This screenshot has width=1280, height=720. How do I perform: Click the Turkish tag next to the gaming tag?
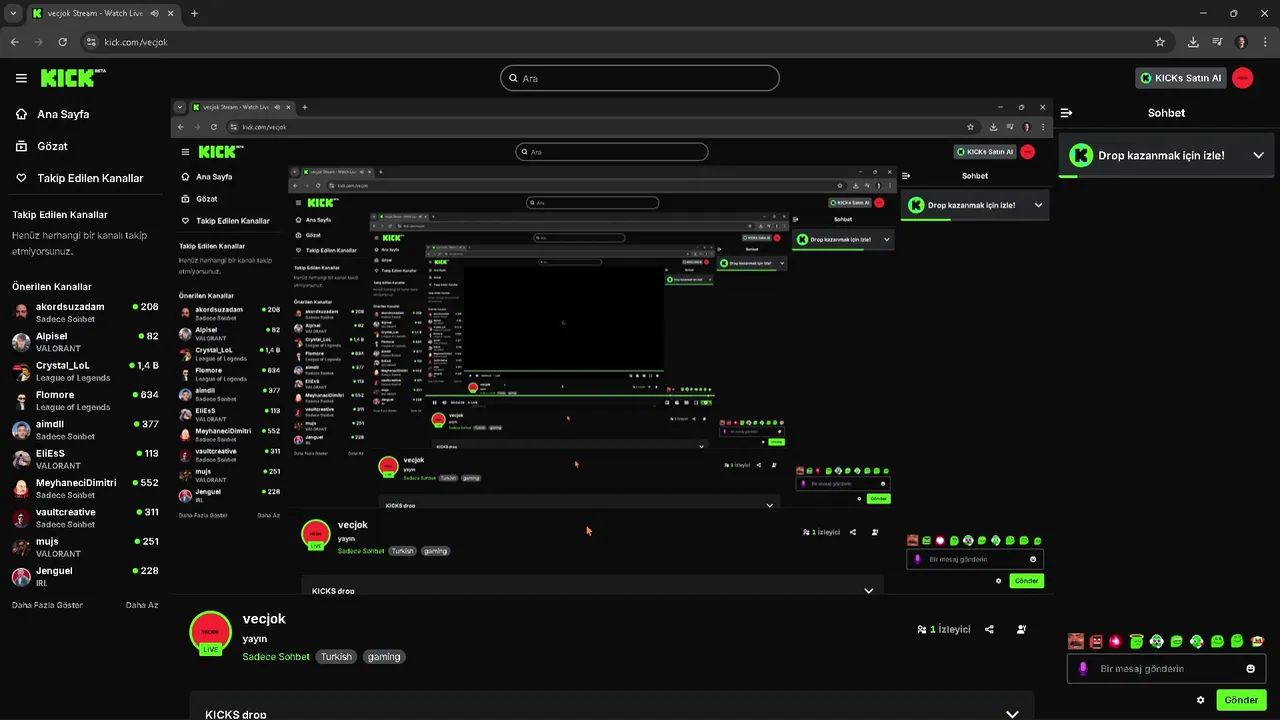pyautogui.click(x=336, y=657)
